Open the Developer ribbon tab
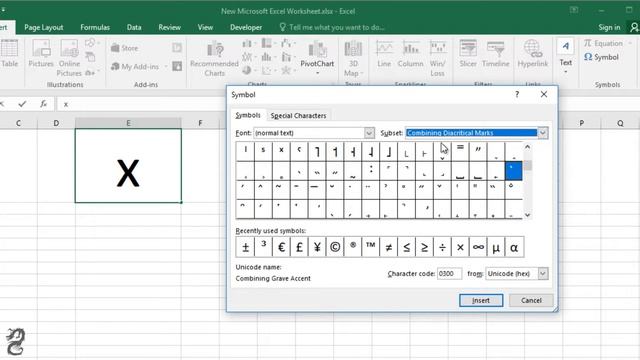This screenshot has height=360, width=640. tap(246, 27)
